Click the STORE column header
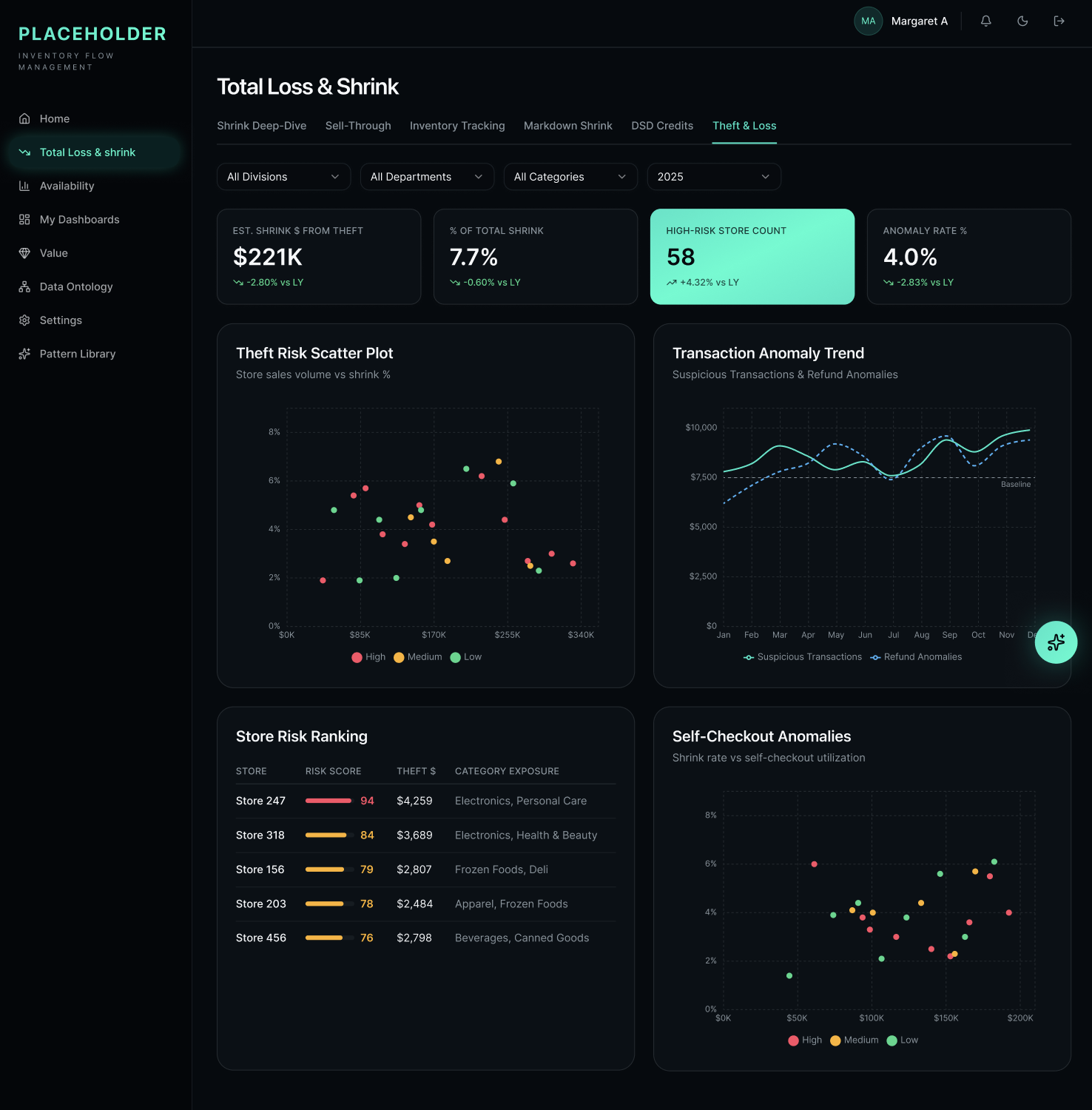 (252, 771)
